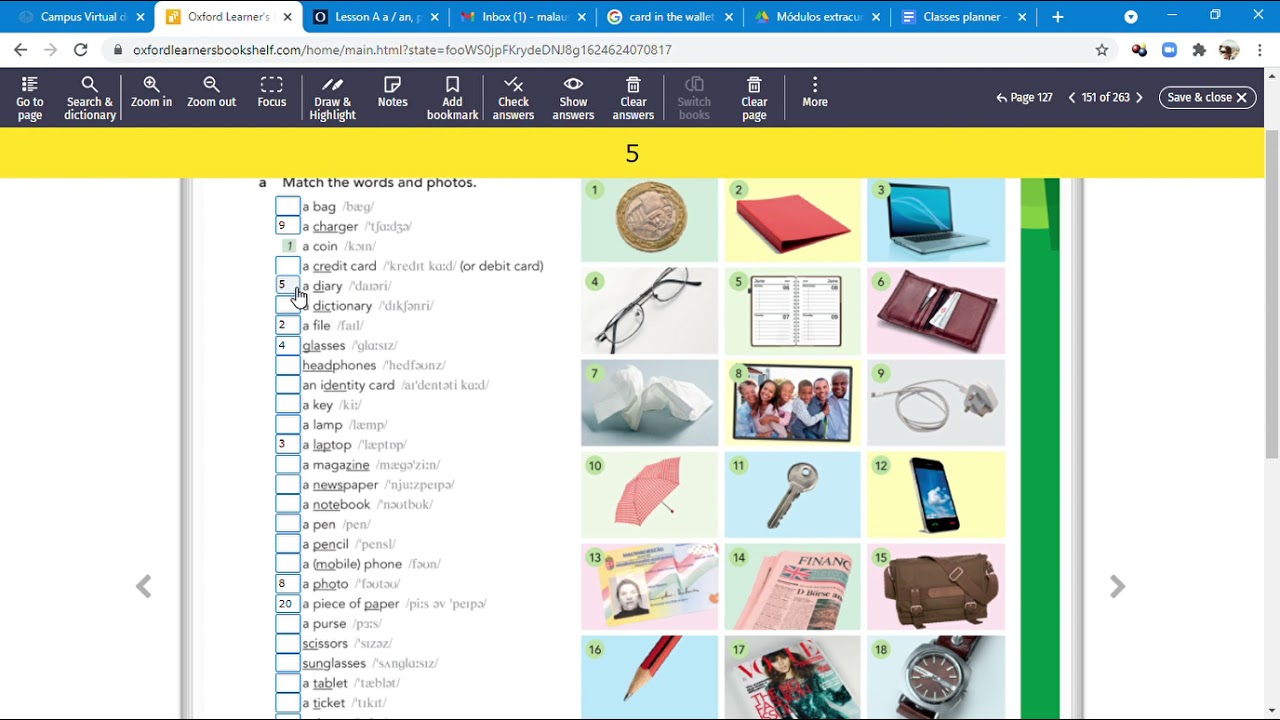Click the page vertical scrollbar
This screenshot has width=1280, height=720.
(x=1272, y=294)
